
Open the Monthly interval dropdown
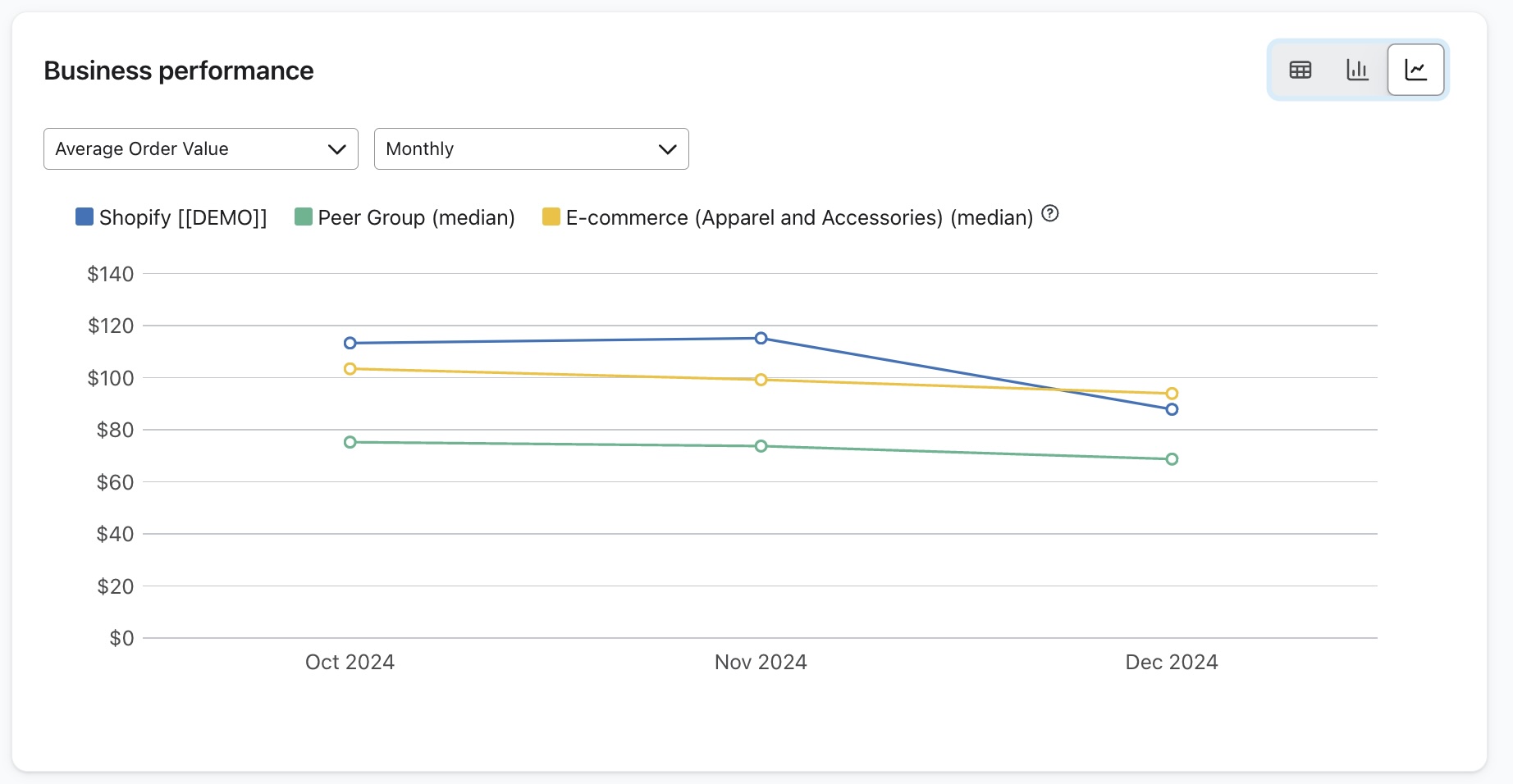(x=531, y=149)
